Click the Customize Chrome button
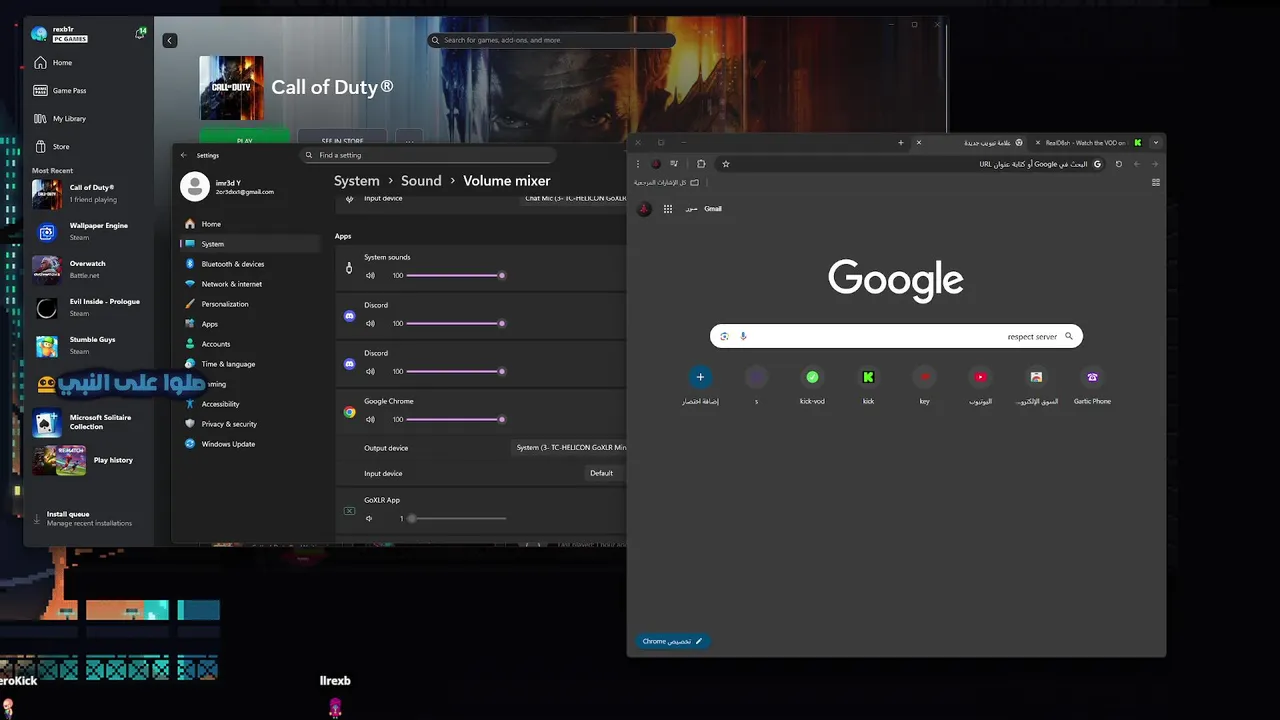The width and height of the screenshot is (1280, 720). 672,641
